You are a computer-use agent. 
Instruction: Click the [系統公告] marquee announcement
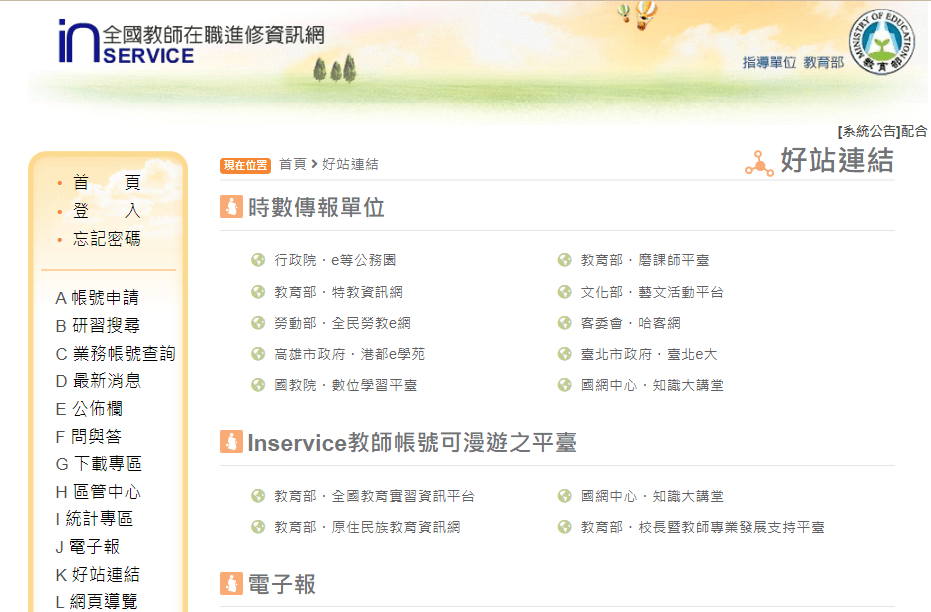[883, 131]
